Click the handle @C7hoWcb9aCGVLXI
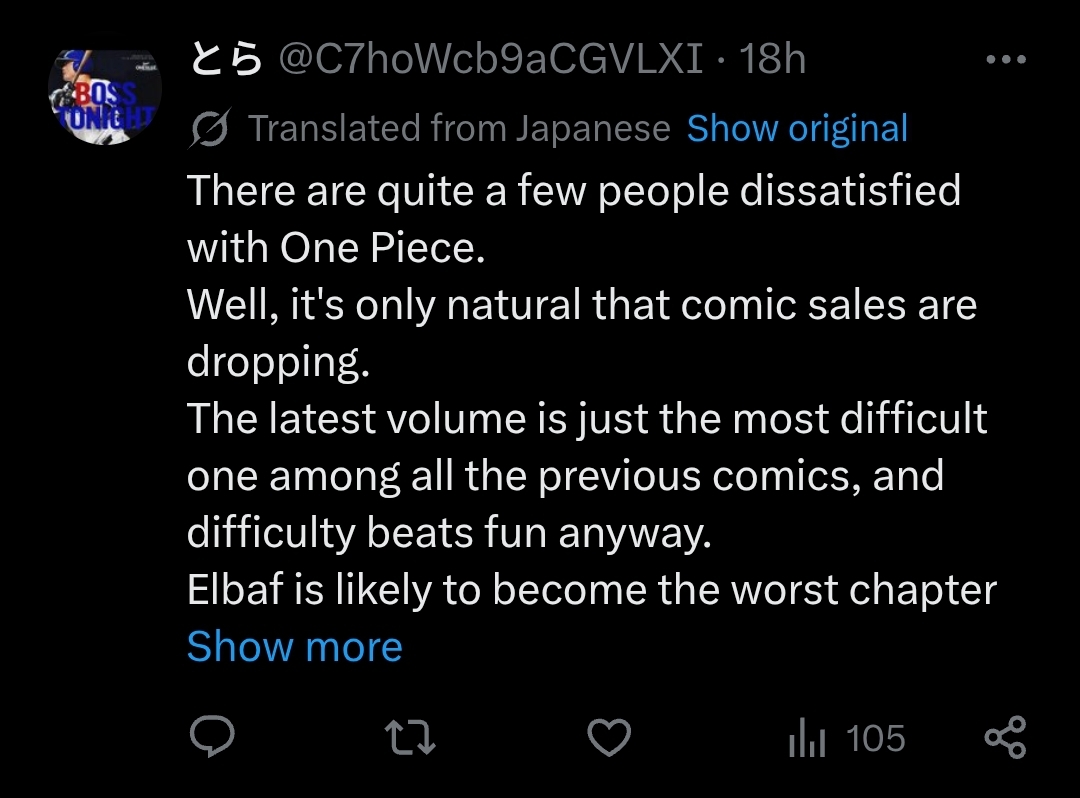This screenshot has width=1080, height=798. [491, 59]
